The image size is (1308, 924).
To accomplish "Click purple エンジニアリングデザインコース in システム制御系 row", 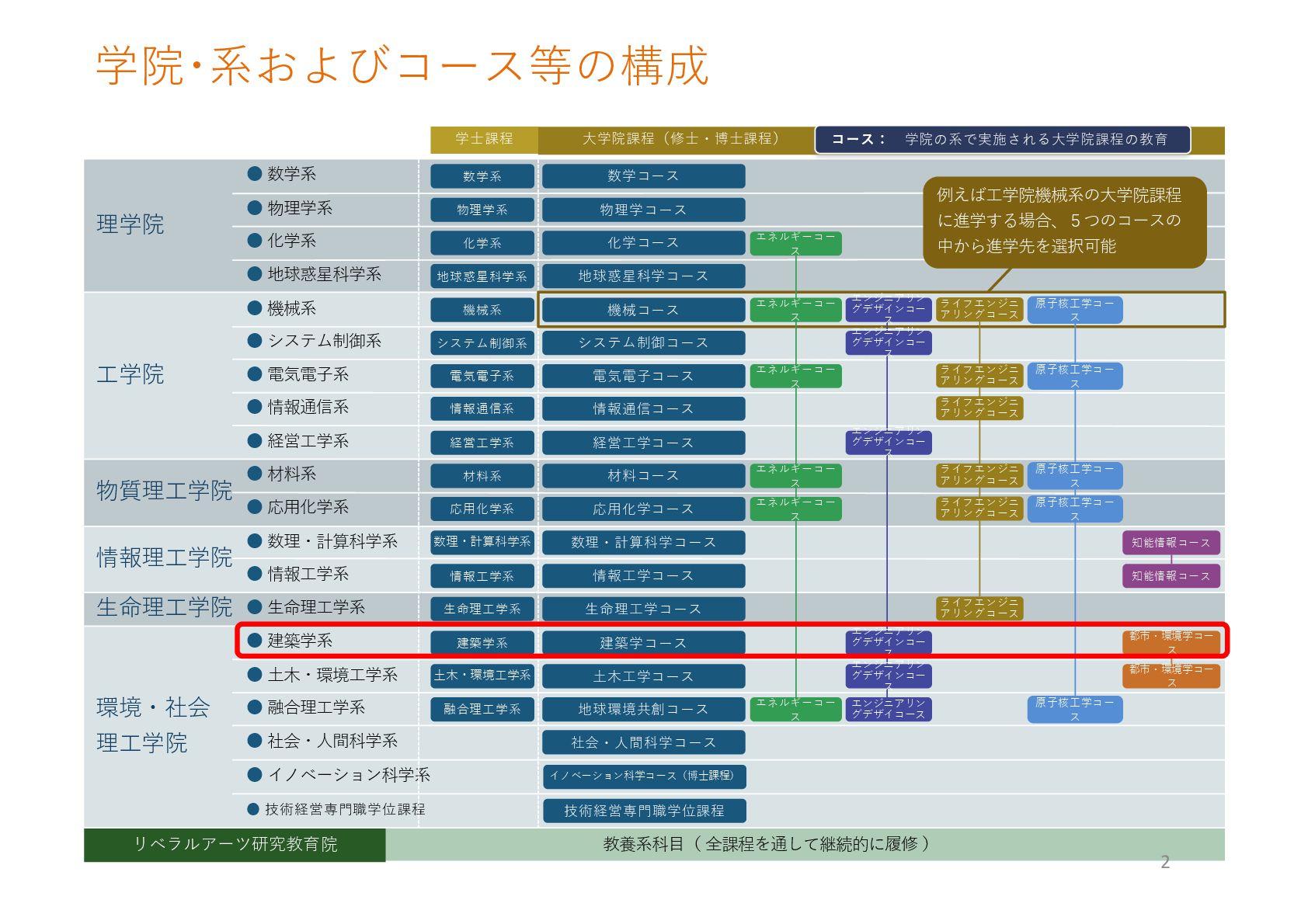I will click(x=889, y=342).
